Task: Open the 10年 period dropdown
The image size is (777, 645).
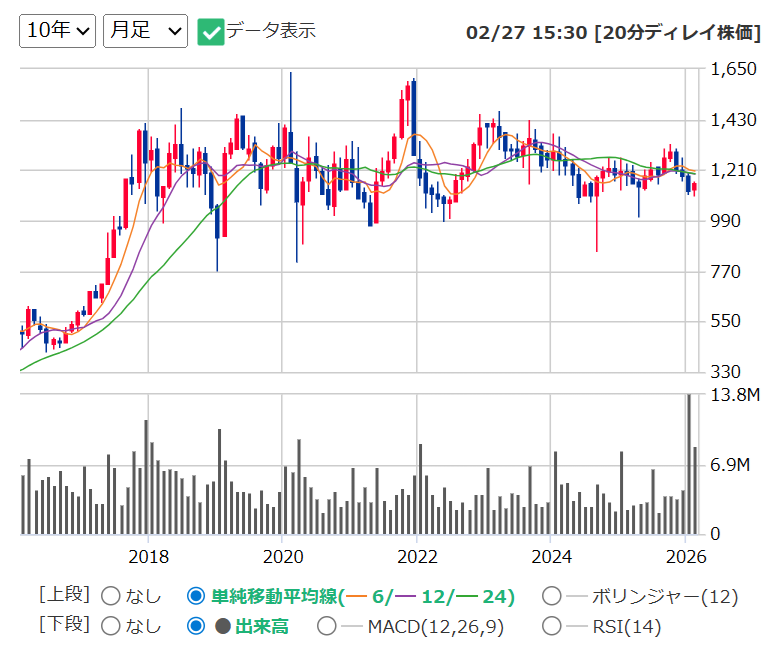Action: point(57,31)
